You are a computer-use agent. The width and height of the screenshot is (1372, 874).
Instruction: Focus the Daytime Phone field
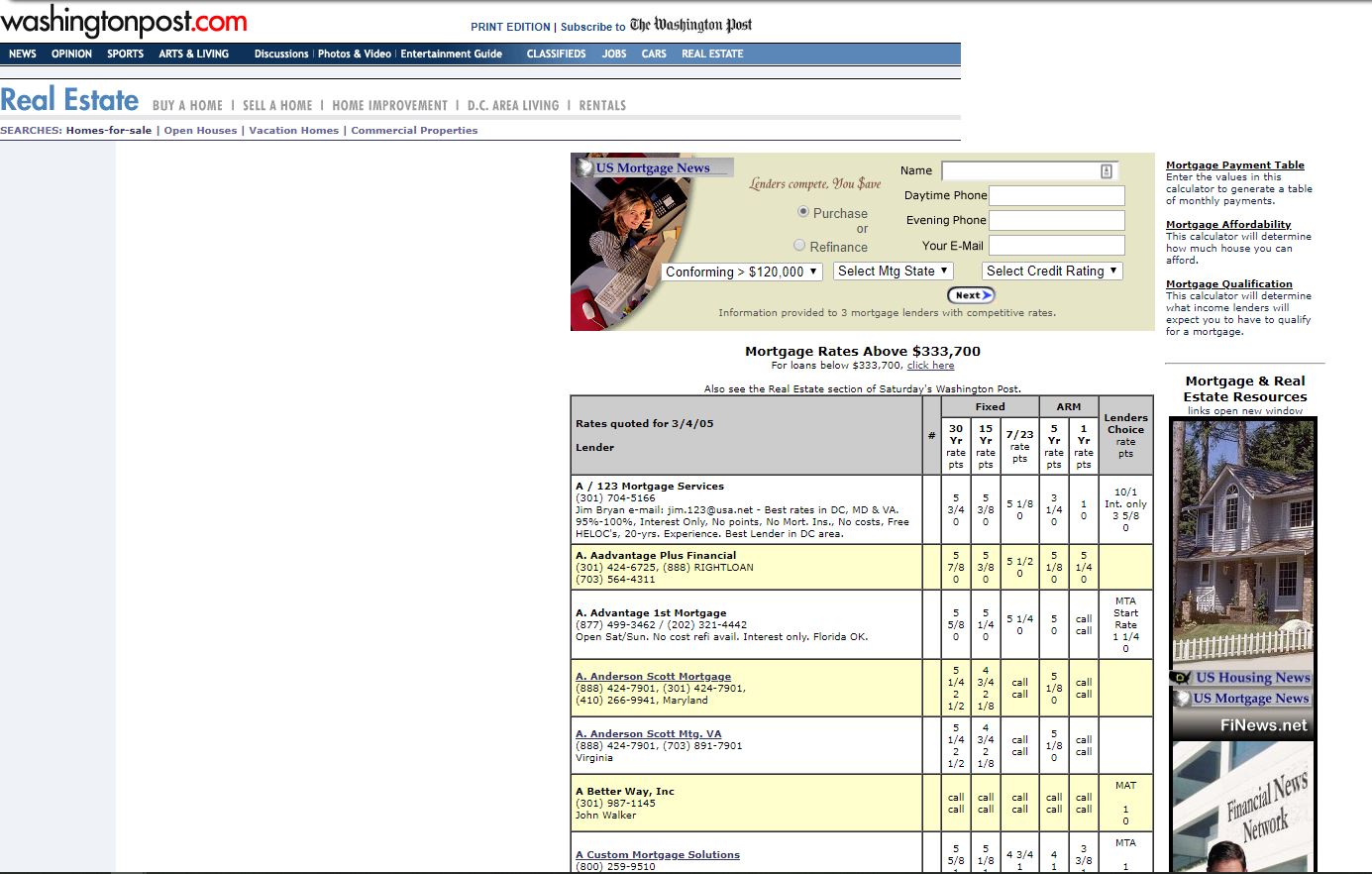tap(1057, 196)
